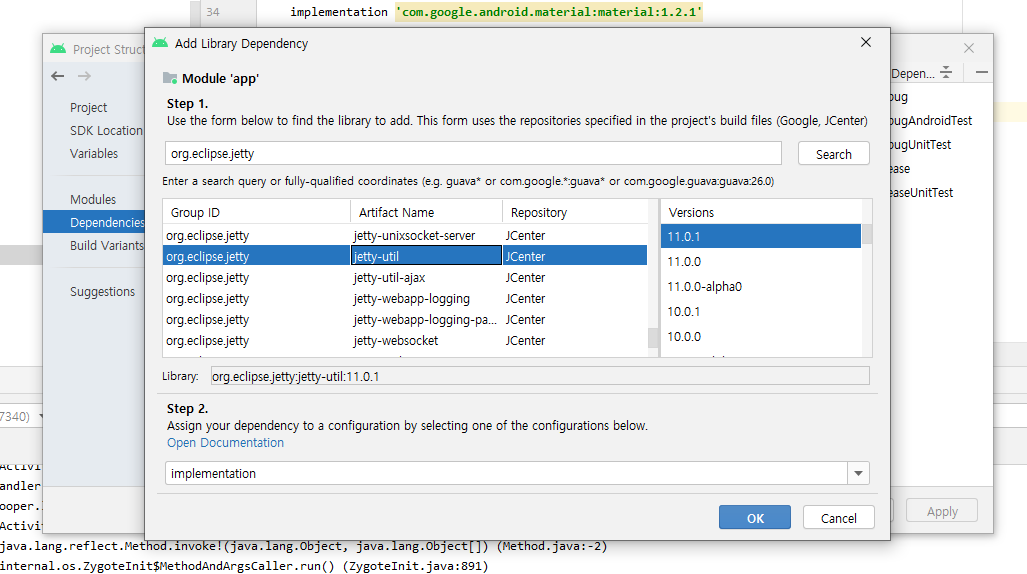The image size is (1027, 574).
Task: Sort by the Repository column header
Action: [x=575, y=212]
